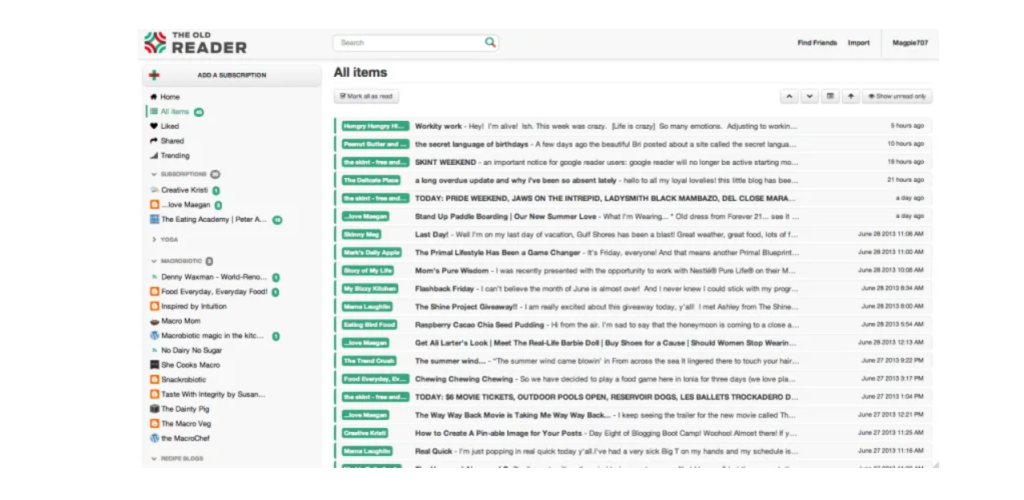This screenshot has width=1024, height=500.
Task: Click the previous item up chevron button
Action: 789,96
